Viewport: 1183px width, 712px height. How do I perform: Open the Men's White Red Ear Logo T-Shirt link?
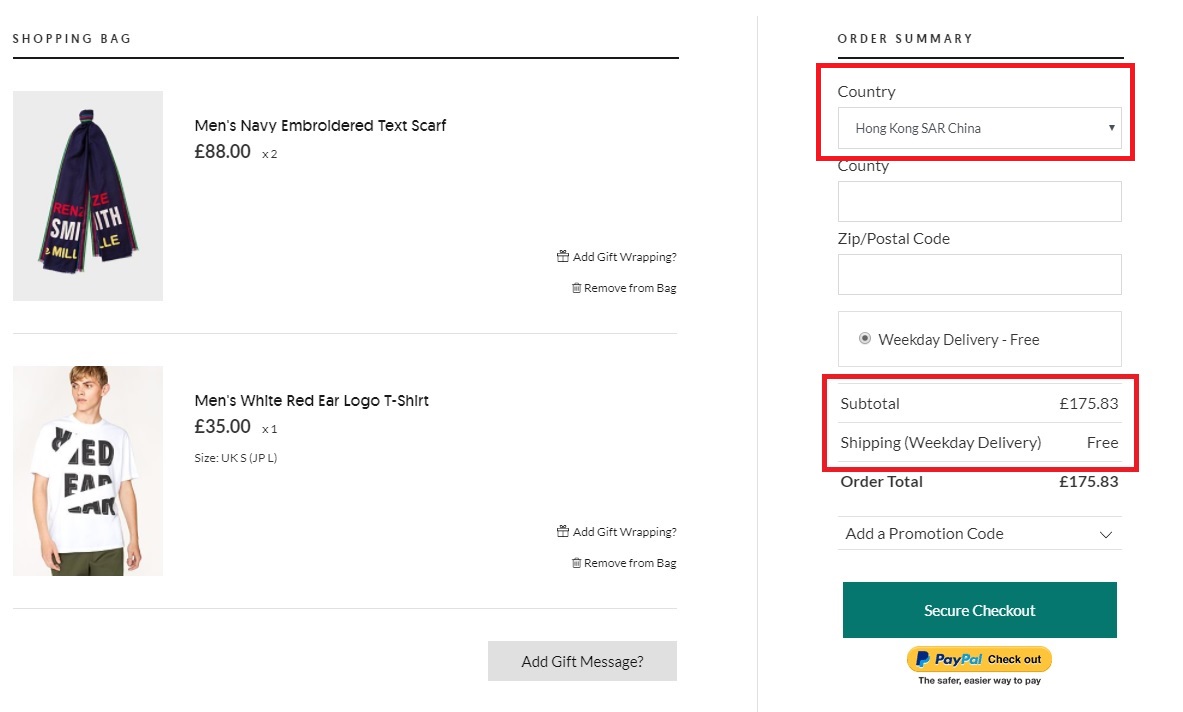[x=311, y=401]
